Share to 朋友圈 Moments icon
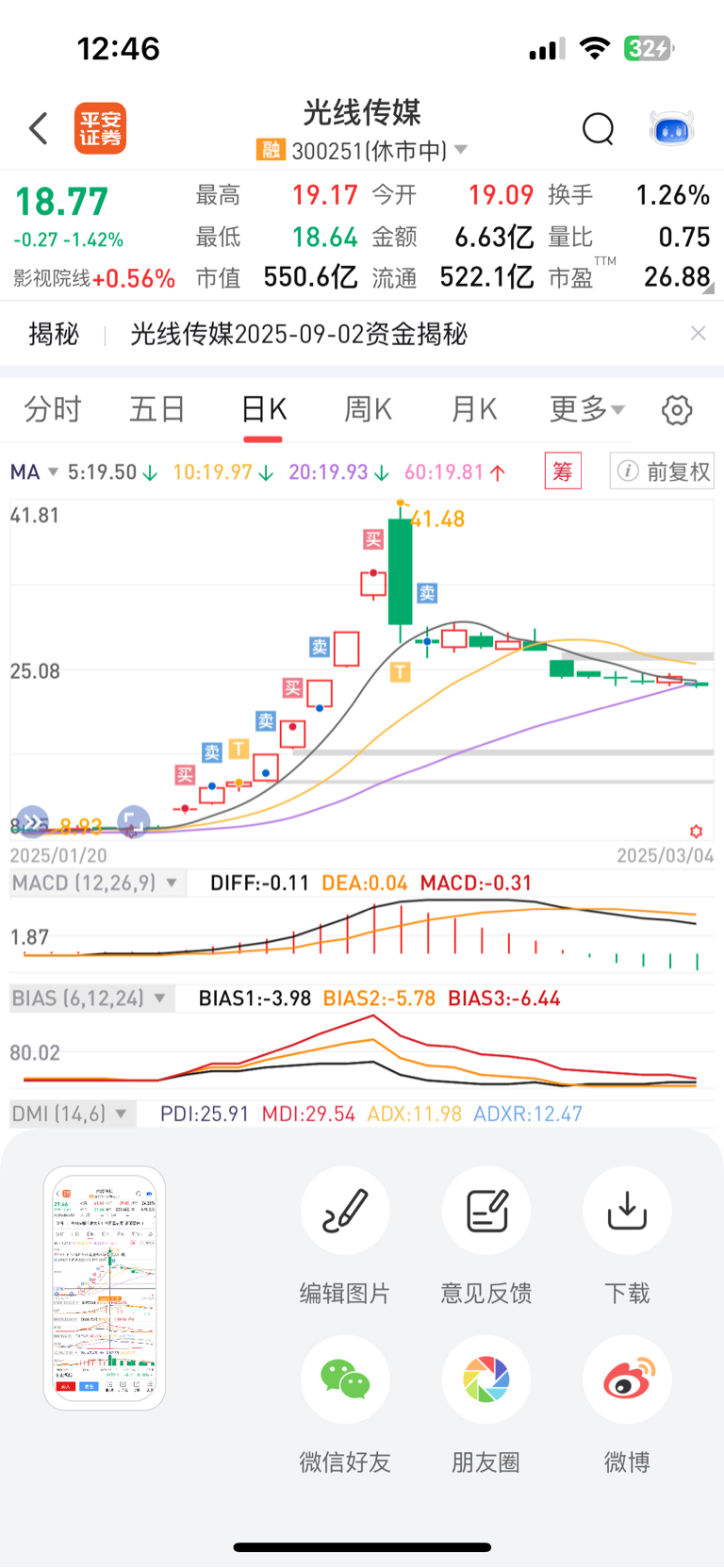 coord(486,1379)
